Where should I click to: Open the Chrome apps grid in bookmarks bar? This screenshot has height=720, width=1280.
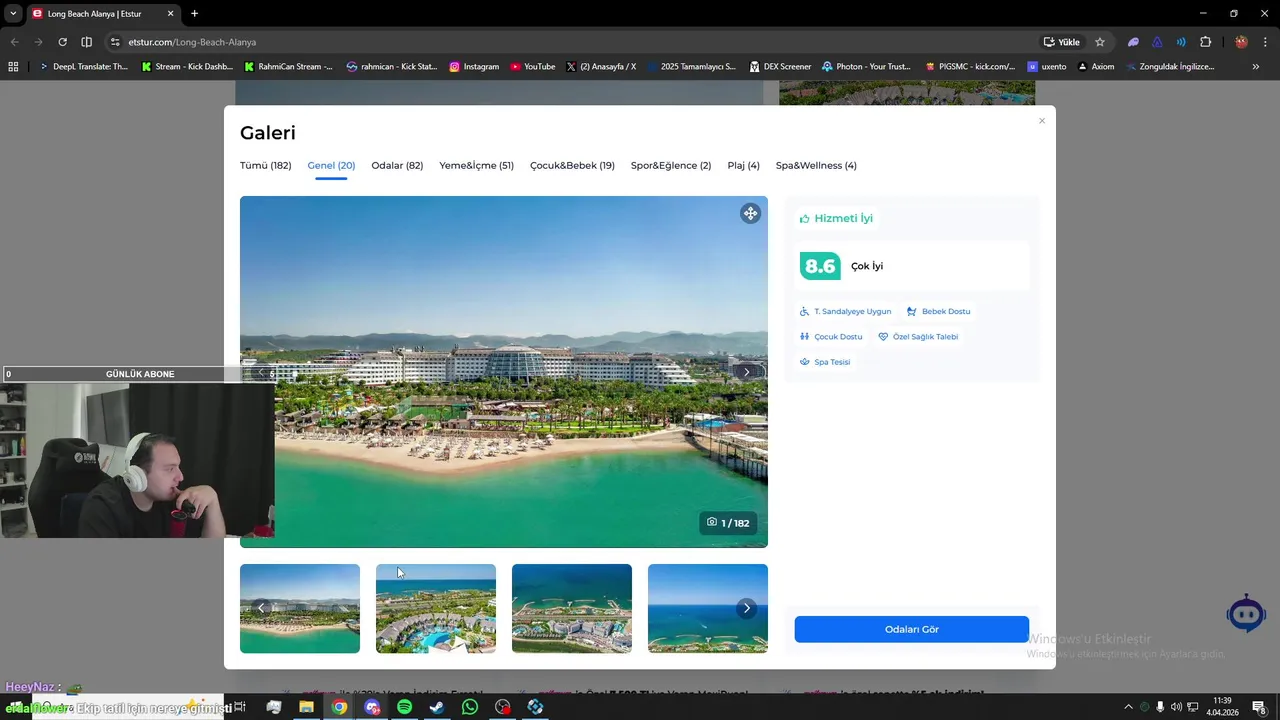[13, 67]
